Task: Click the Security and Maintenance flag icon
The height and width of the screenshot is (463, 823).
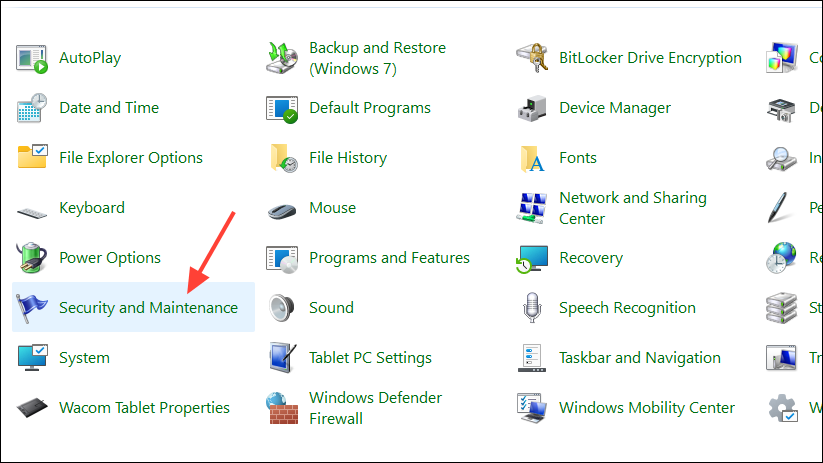Action: (x=32, y=308)
